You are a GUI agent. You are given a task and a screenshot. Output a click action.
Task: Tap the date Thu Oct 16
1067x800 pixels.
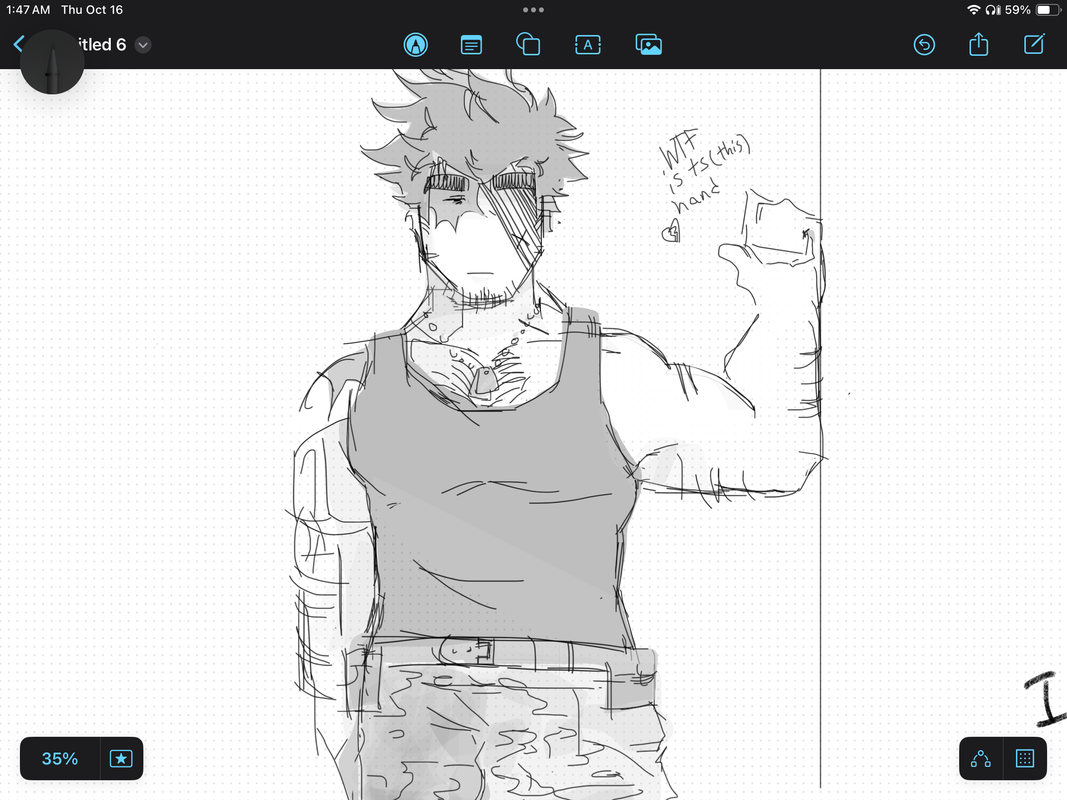point(92,10)
